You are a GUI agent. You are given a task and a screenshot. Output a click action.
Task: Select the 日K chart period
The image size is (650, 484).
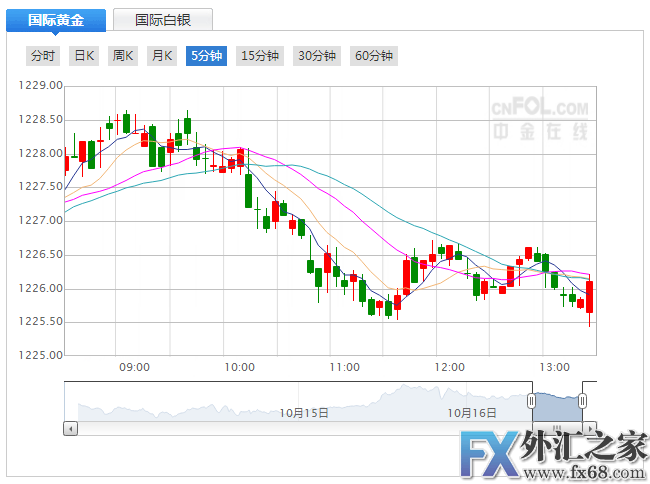pyautogui.click(x=84, y=56)
